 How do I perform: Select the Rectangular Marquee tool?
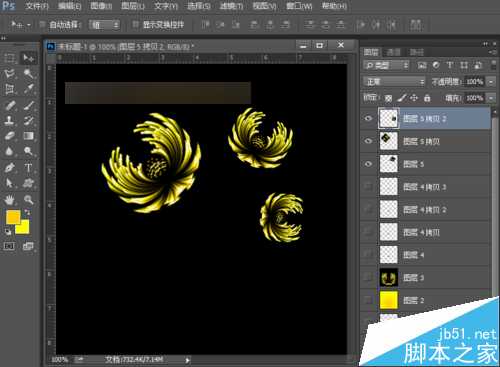10,58
